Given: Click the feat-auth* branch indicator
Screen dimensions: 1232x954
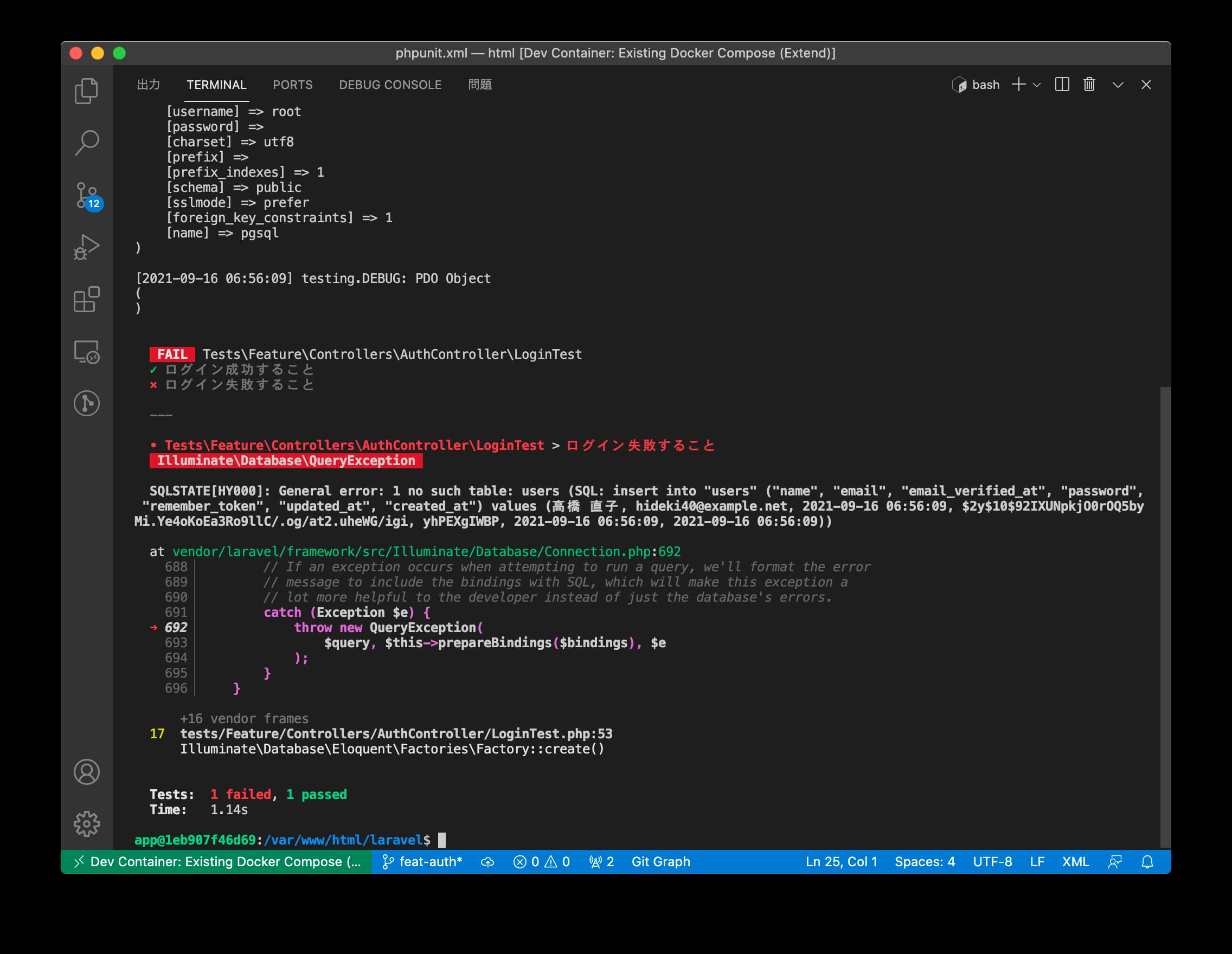Looking at the screenshot, I should (x=429, y=861).
